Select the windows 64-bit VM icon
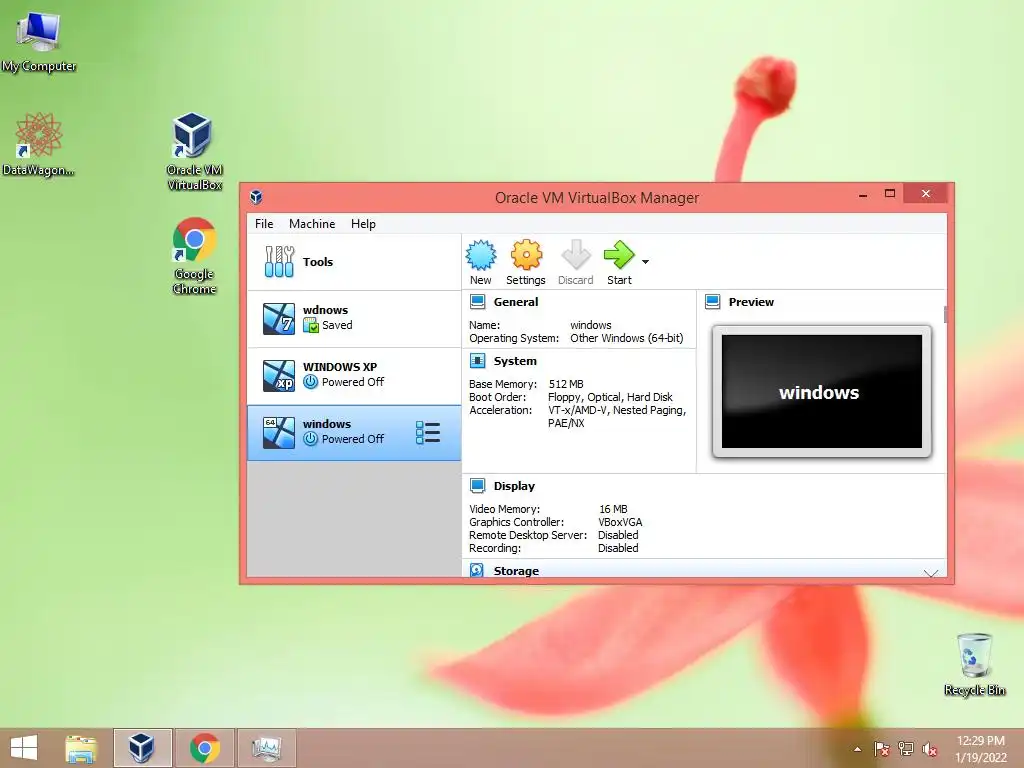 click(278, 433)
